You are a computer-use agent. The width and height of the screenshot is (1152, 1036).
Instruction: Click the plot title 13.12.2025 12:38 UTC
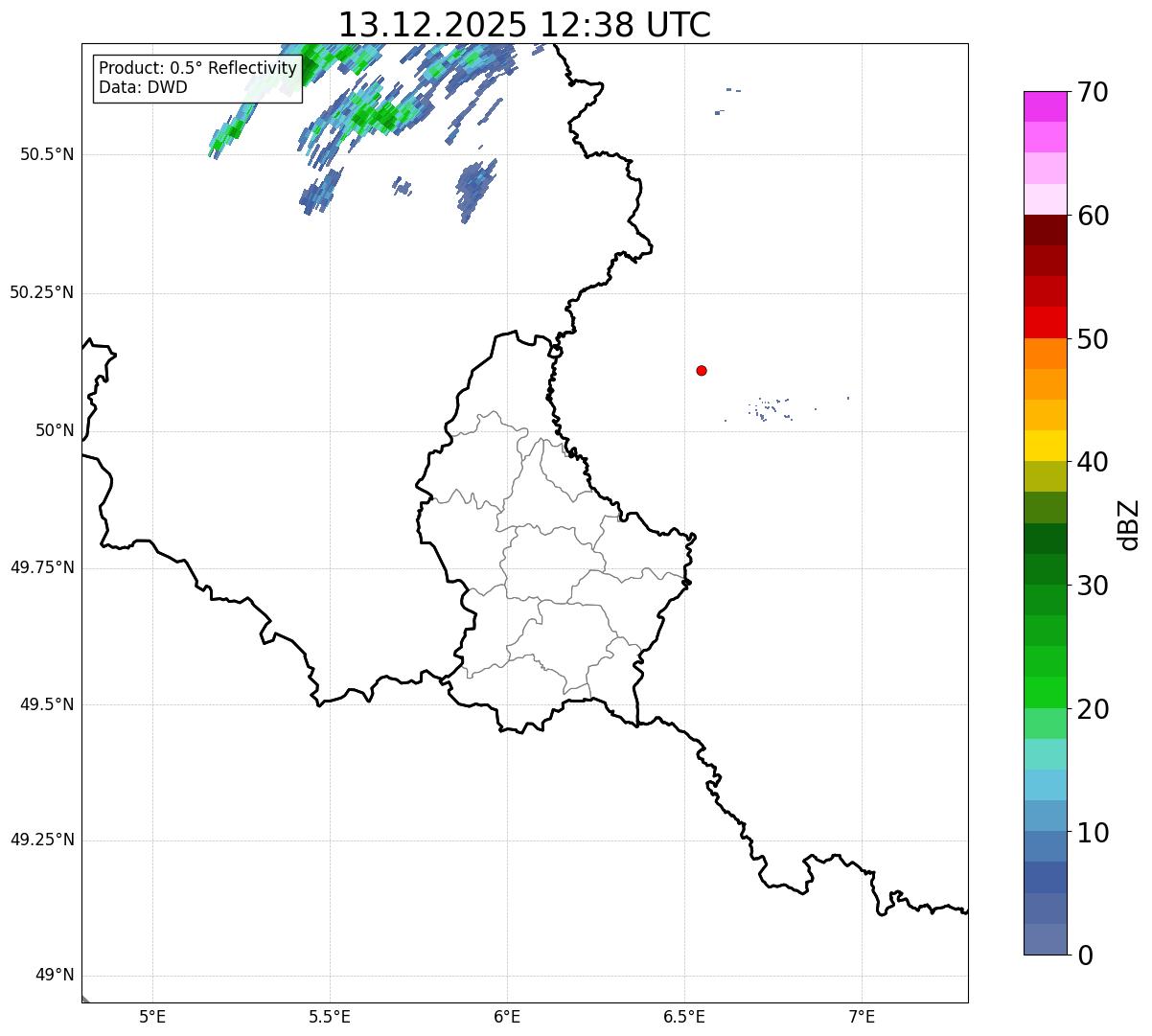pyautogui.click(x=524, y=24)
